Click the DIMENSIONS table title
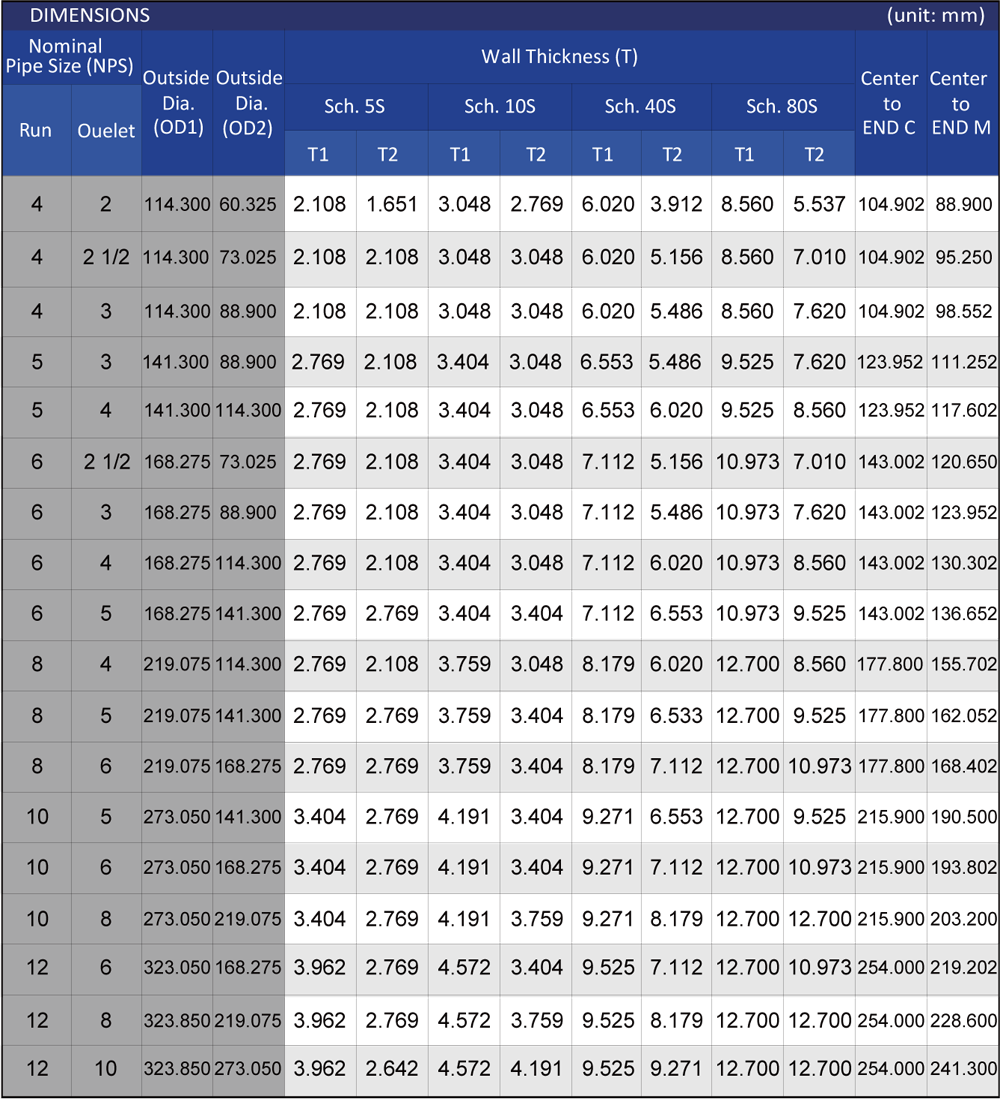This screenshot has height=1099, width=1000. (x=90, y=15)
